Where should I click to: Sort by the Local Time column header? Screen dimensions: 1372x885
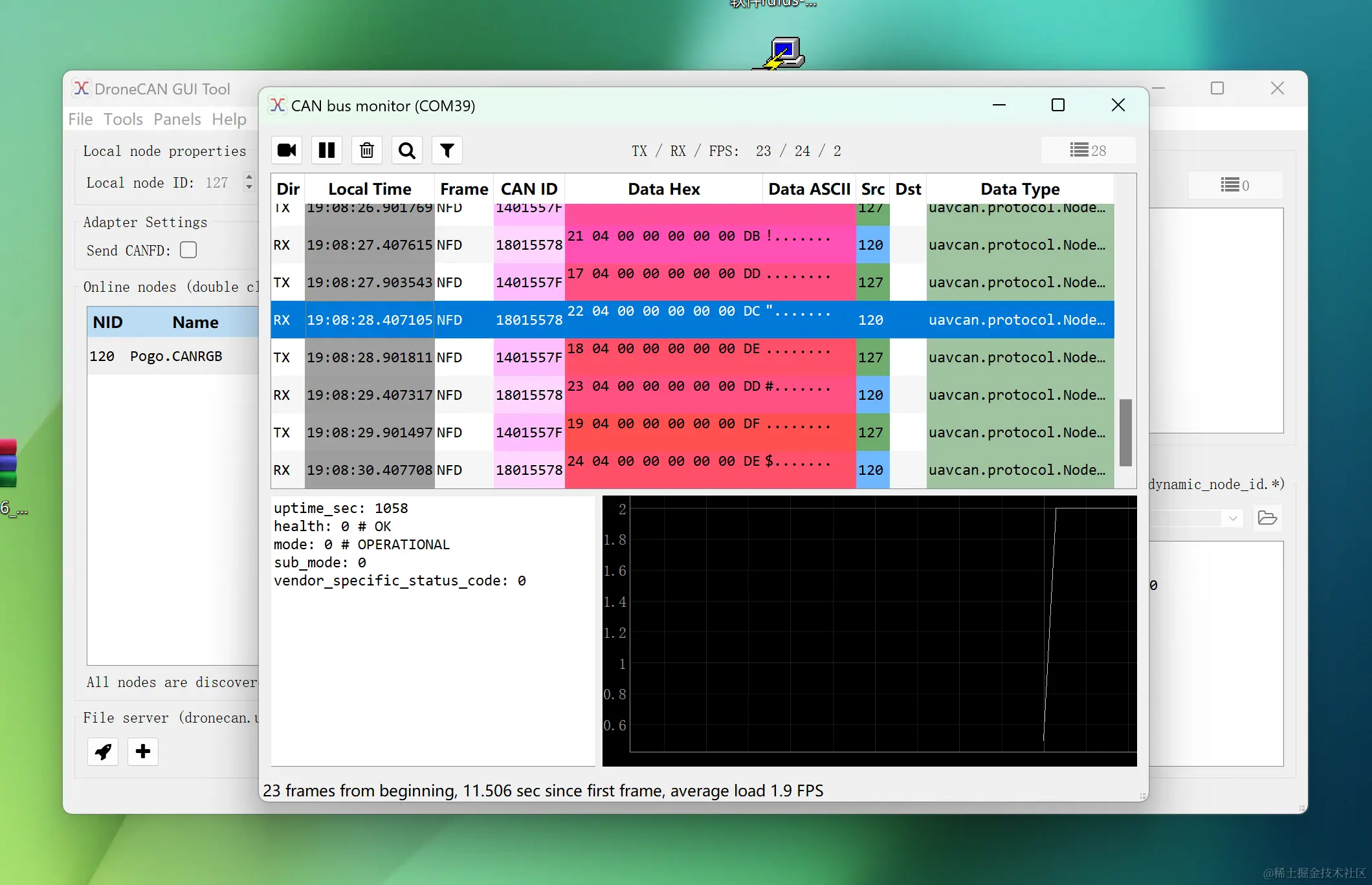point(370,189)
